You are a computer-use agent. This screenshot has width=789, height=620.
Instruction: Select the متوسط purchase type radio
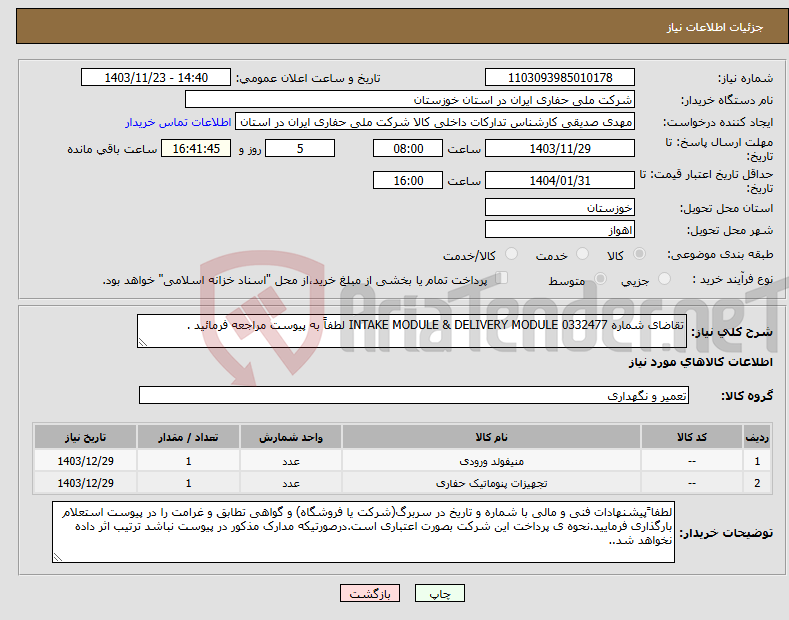[600, 278]
